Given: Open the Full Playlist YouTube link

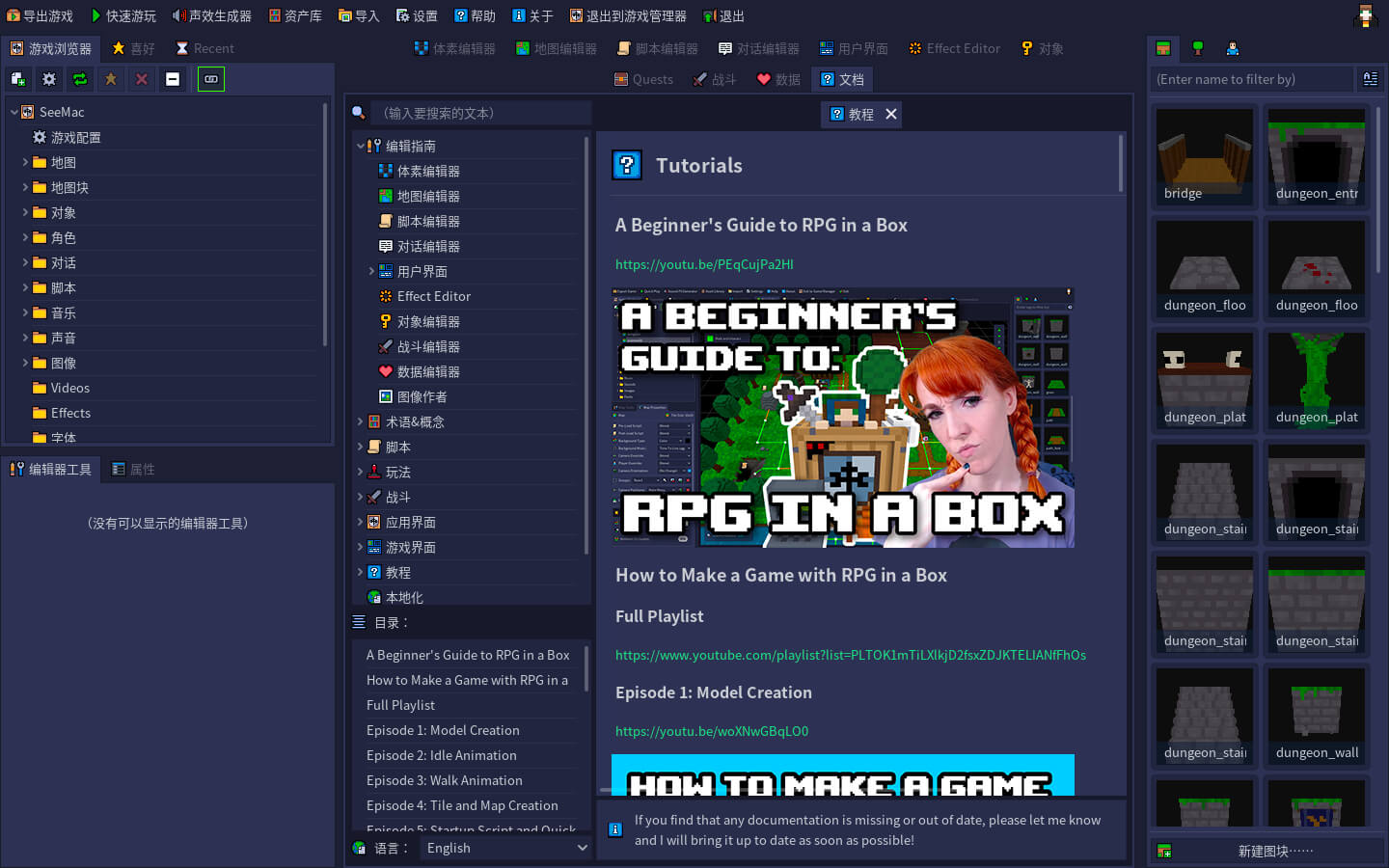Looking at the screenshot, I should point(851,655).
